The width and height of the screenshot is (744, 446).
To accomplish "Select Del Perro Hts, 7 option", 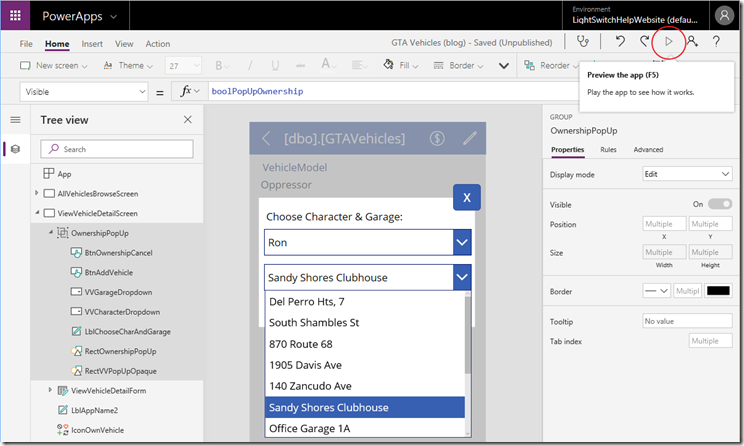I will [x=365, y=302].
